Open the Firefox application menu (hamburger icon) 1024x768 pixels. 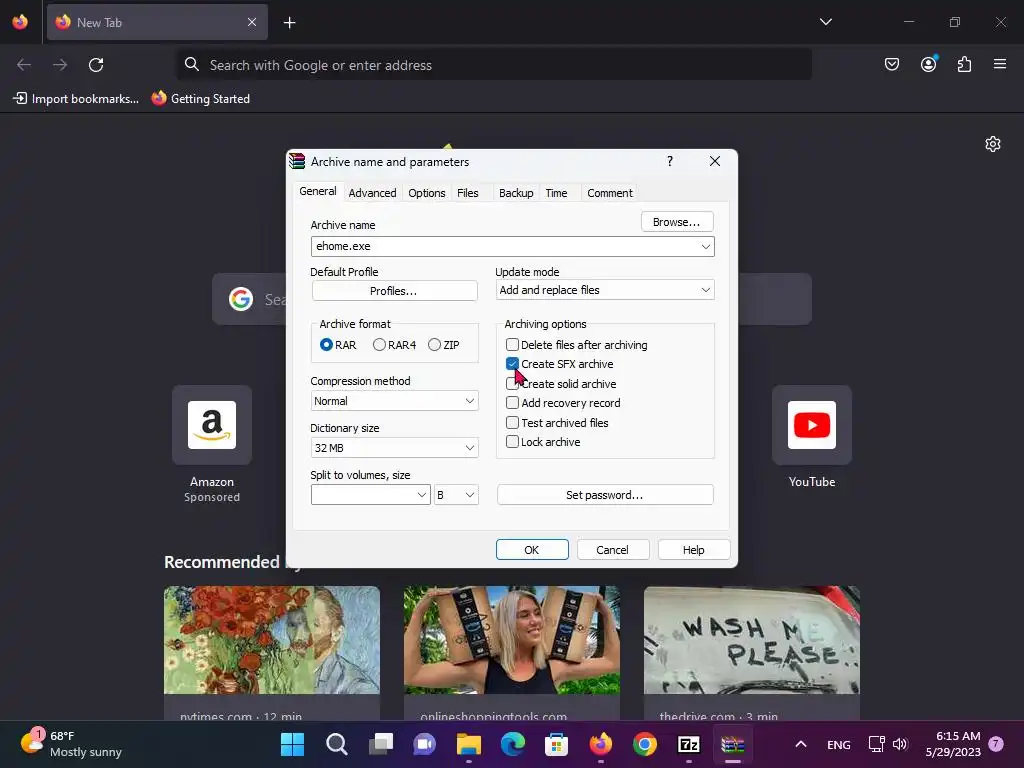(x=999, y=64)
